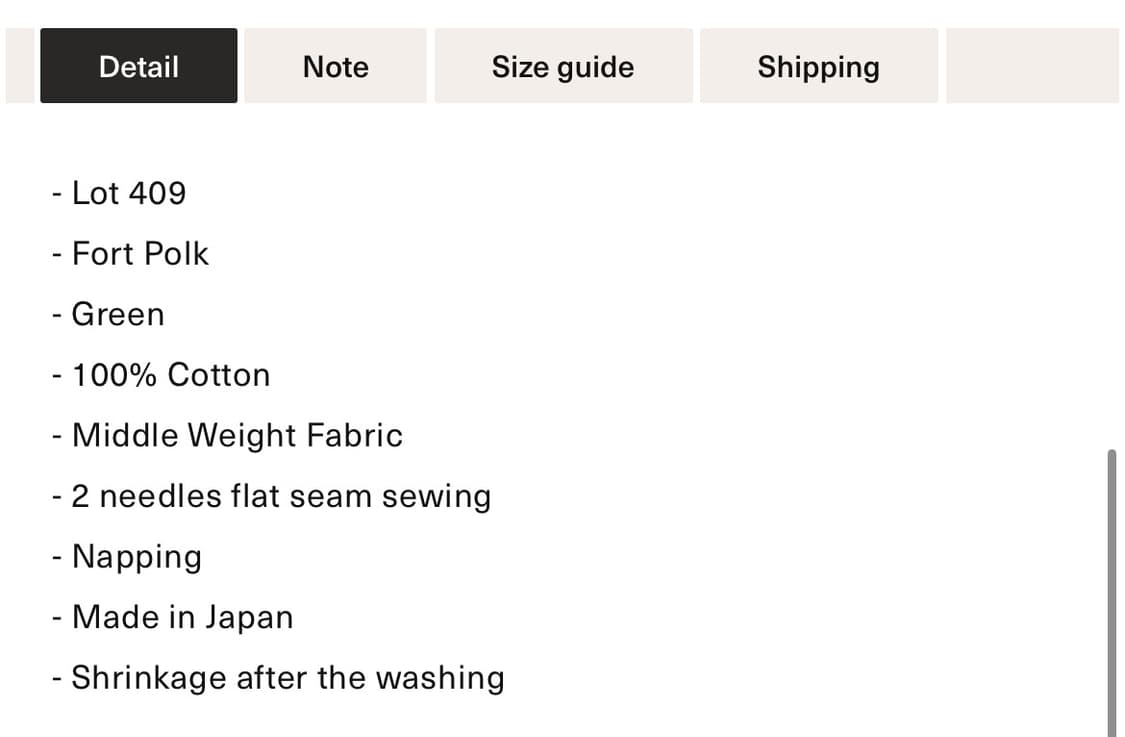Select the "Green" color detail line
Image resolution: width=1125 pixels, height=737 pixels.
117,314
